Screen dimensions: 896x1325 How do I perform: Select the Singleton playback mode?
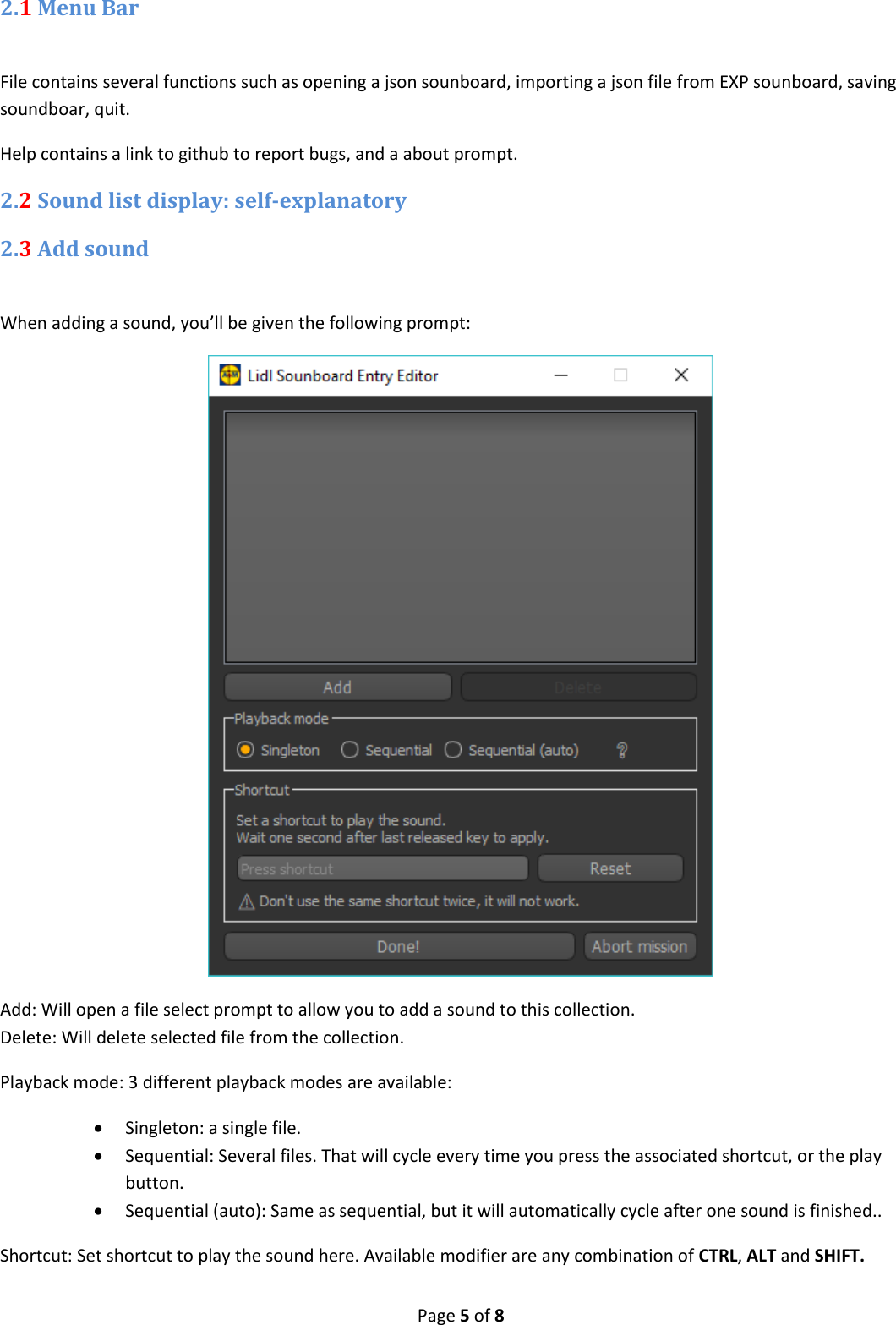[x=278, y=750]
